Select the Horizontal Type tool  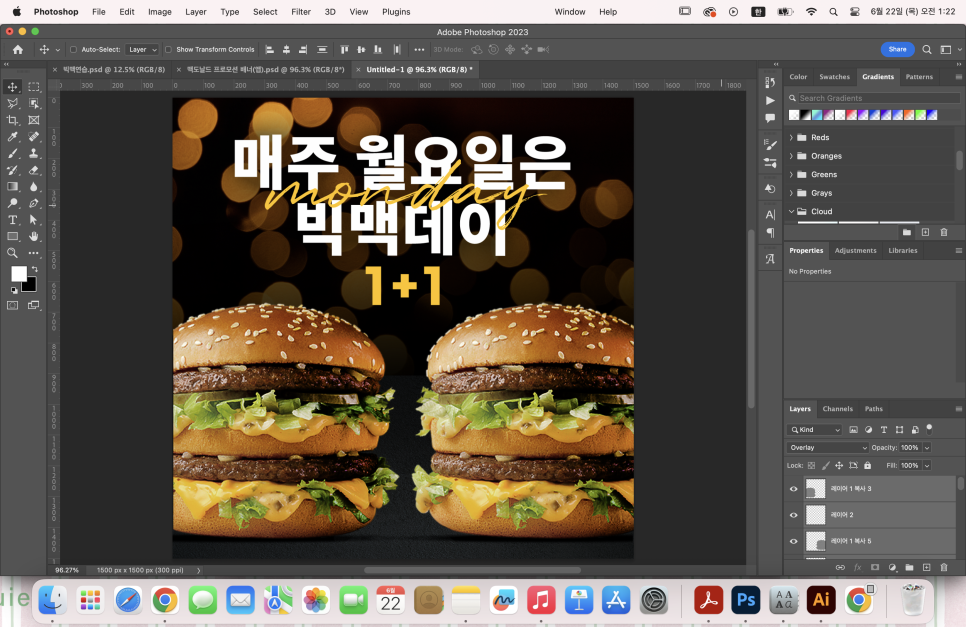click(12, 220)
